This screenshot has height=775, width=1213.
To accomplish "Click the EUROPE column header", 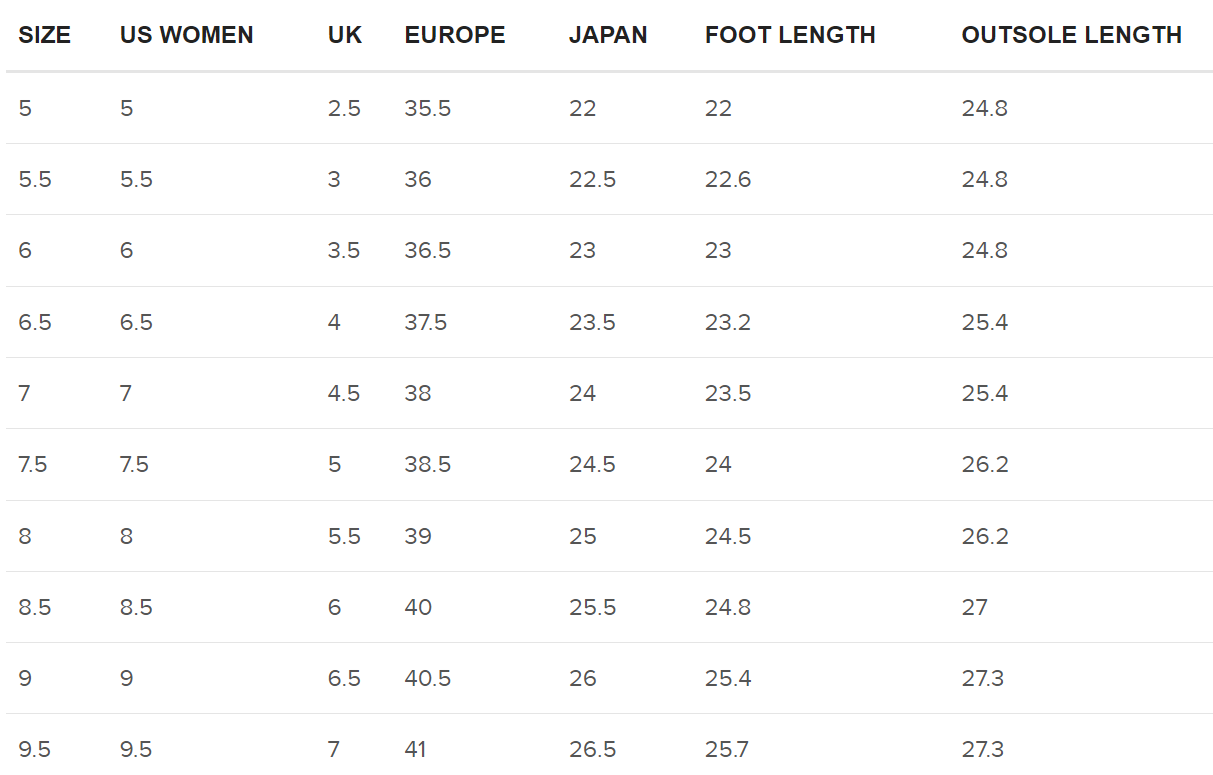I will coord(455,35).
